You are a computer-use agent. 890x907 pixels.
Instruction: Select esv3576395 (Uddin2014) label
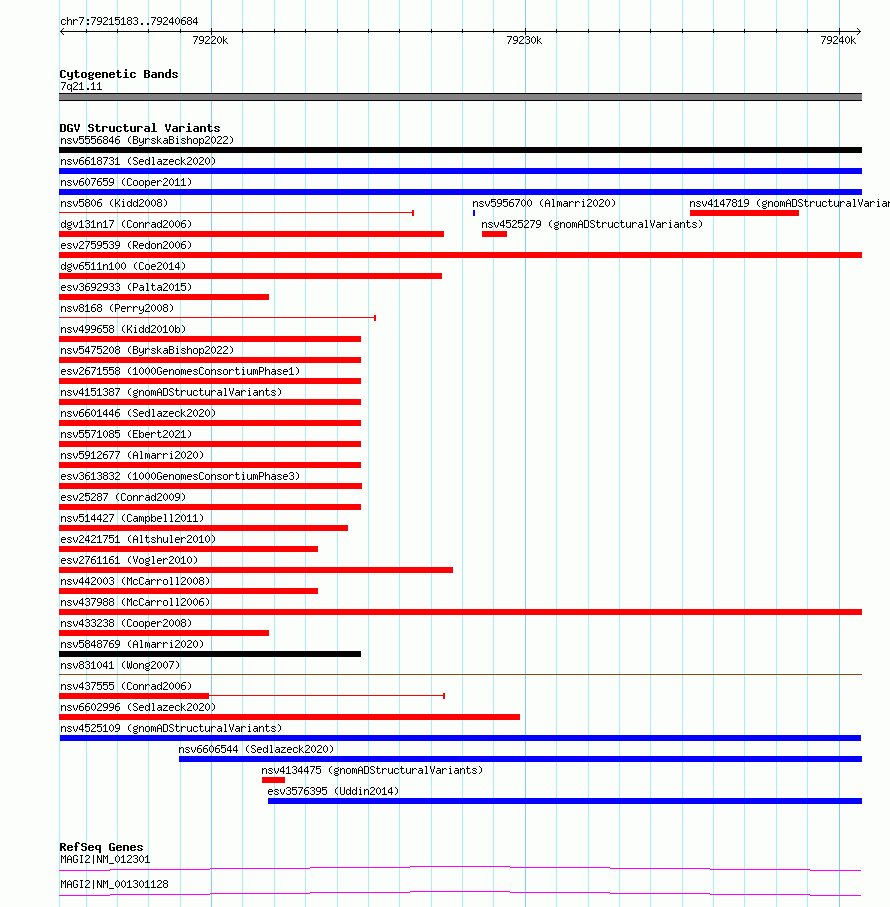point(333,792)
